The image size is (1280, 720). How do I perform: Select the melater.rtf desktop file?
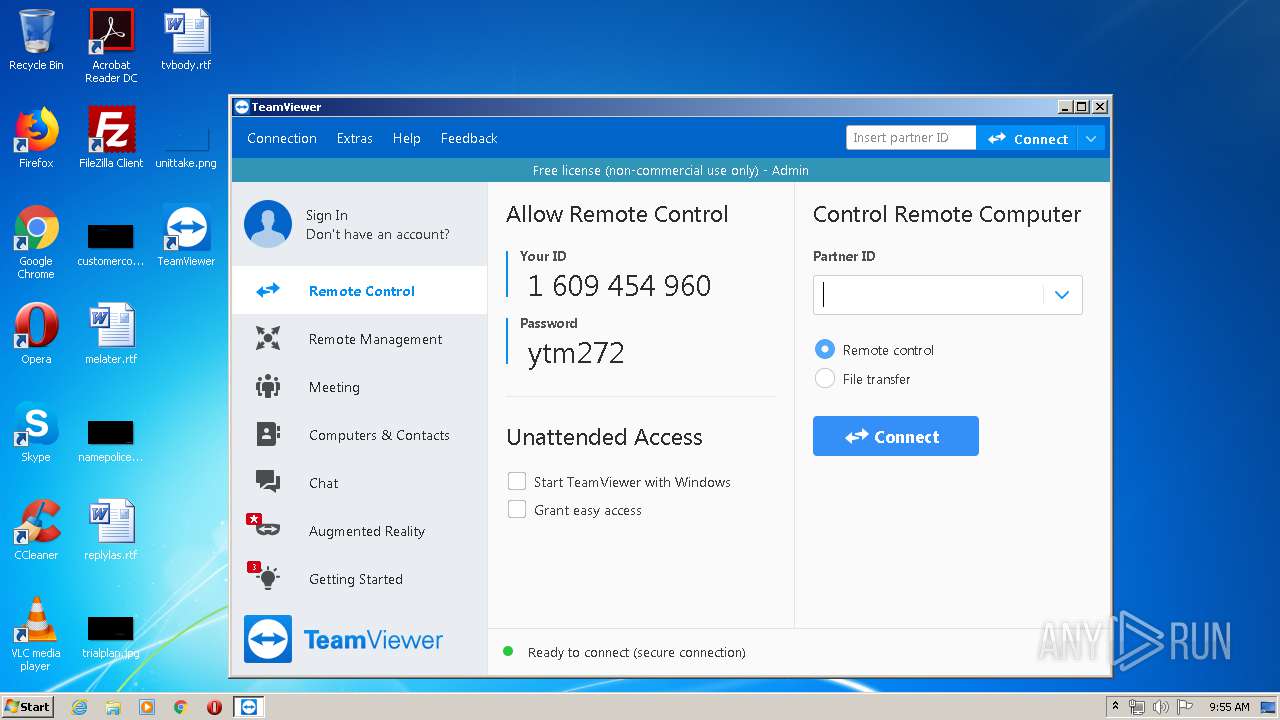pos(111,334)
